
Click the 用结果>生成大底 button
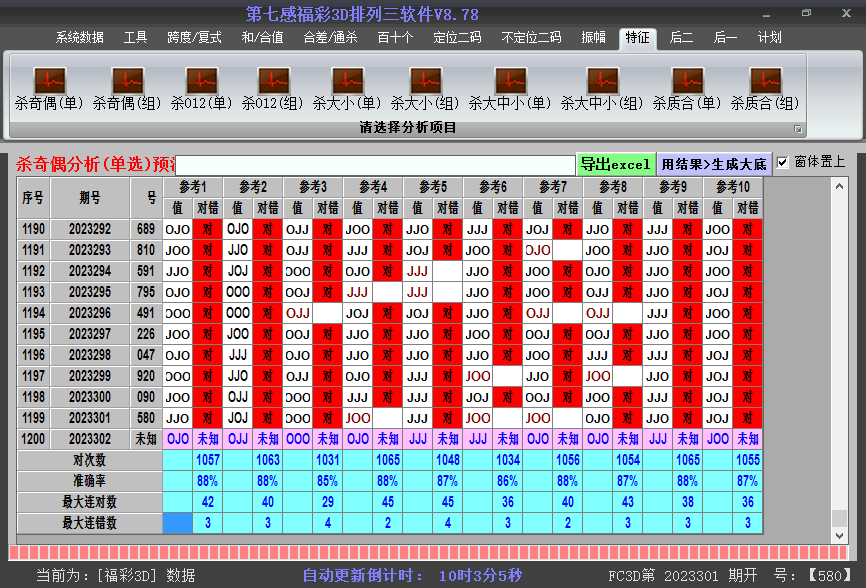714,164
